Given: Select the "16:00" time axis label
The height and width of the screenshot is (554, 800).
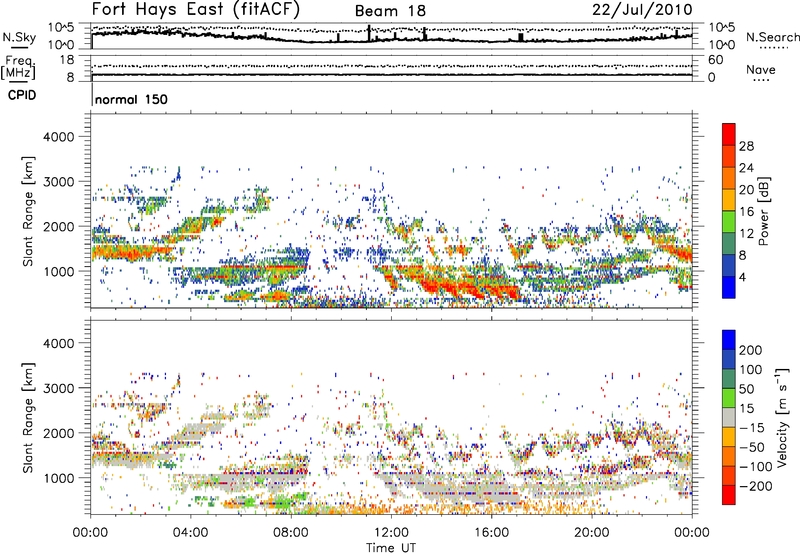Looking at the screenshot, I should pos(491,533).
